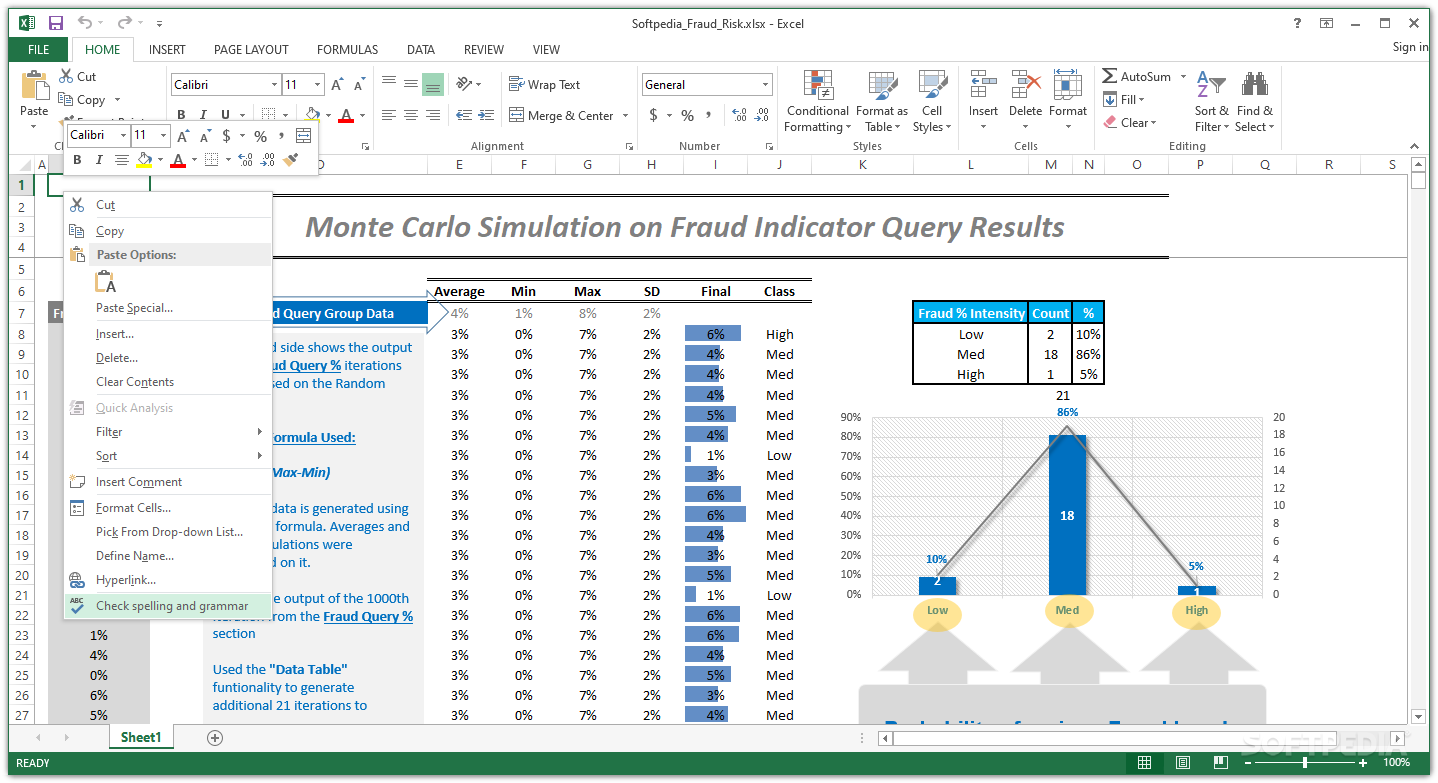The image size is (1438, 783).
Task: Click the ribbon's Percent Style icon
Action: click(x=687, y=115)
